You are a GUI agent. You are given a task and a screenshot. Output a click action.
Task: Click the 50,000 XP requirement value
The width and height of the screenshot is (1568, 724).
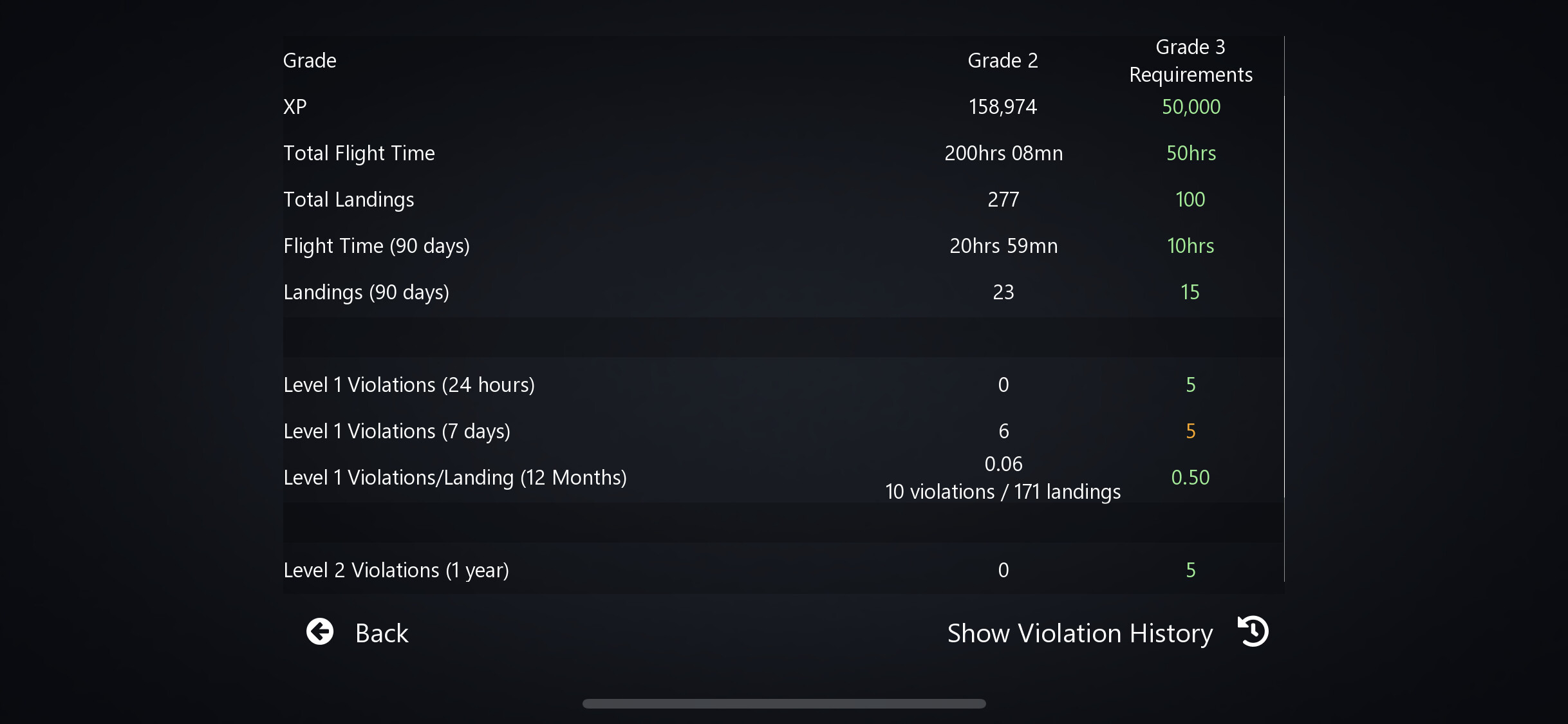tap(1190, 107)
